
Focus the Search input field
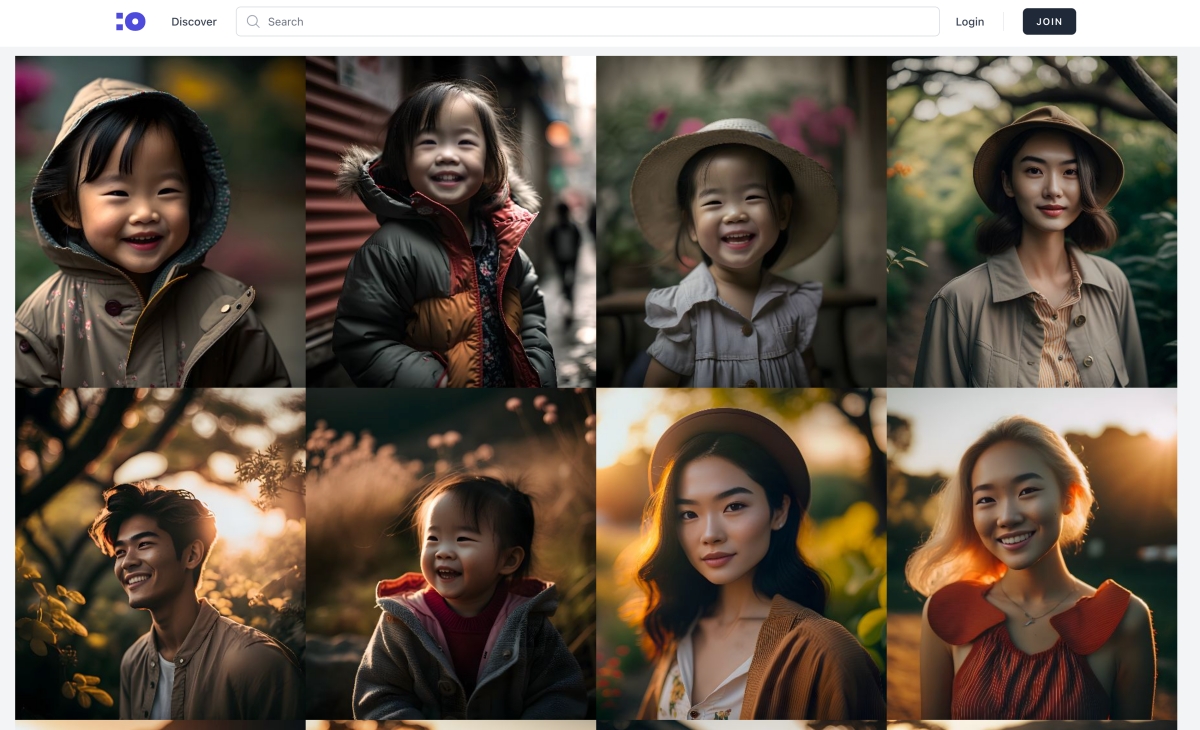[x=588, y=21]
